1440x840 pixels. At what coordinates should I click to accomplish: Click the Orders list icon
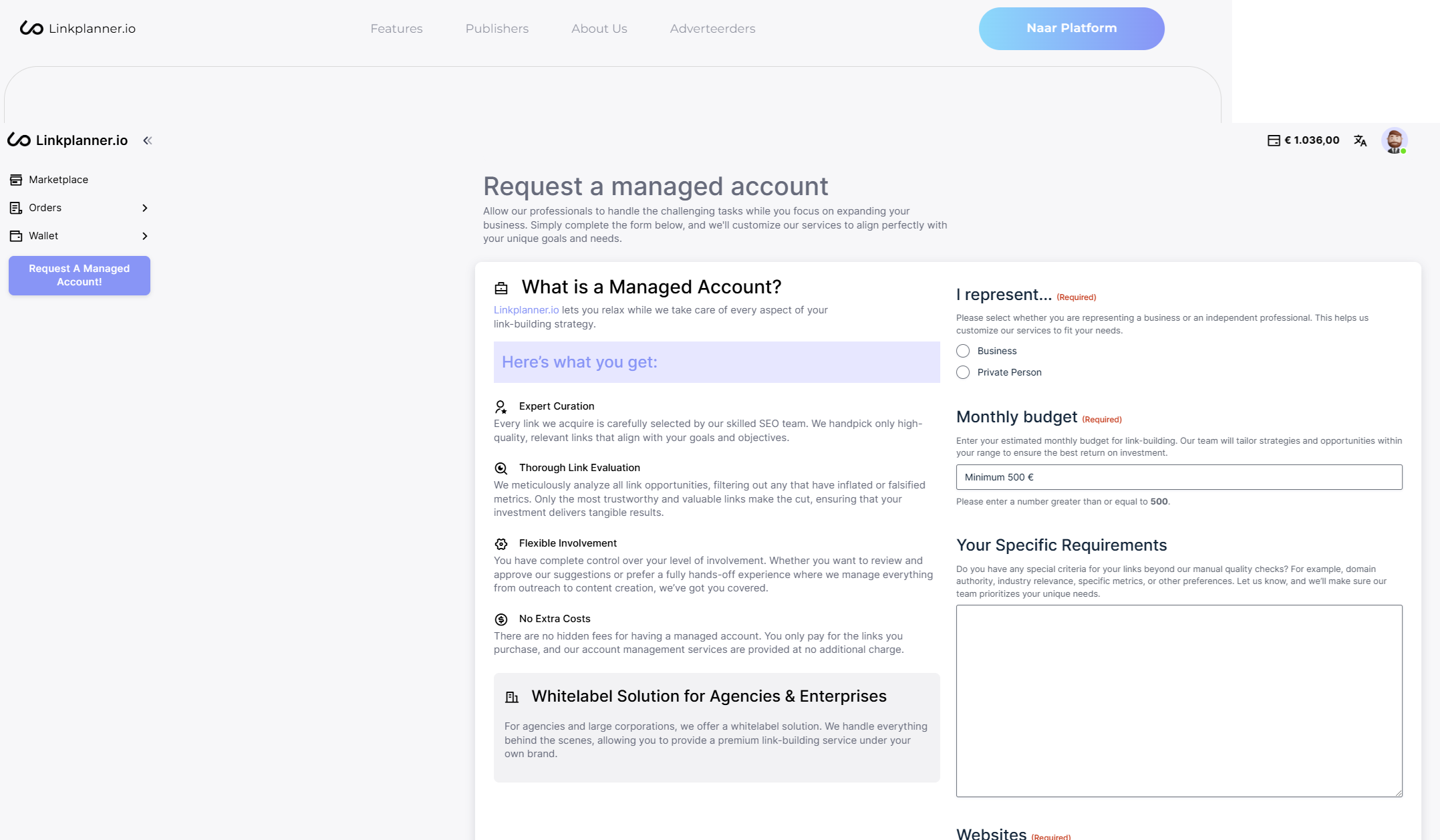click(16, 208)
